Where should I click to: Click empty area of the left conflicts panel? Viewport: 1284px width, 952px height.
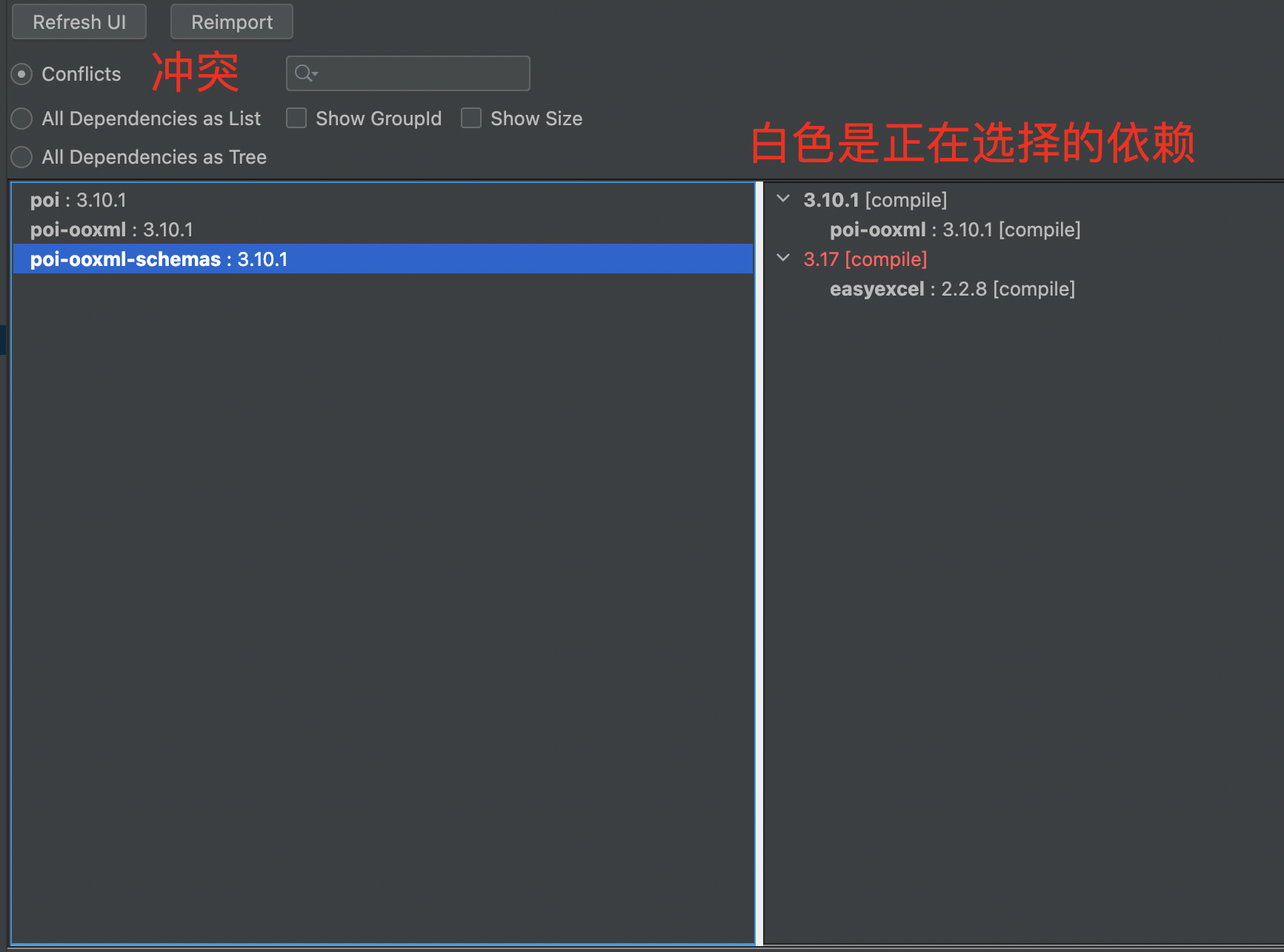point(382,593)
